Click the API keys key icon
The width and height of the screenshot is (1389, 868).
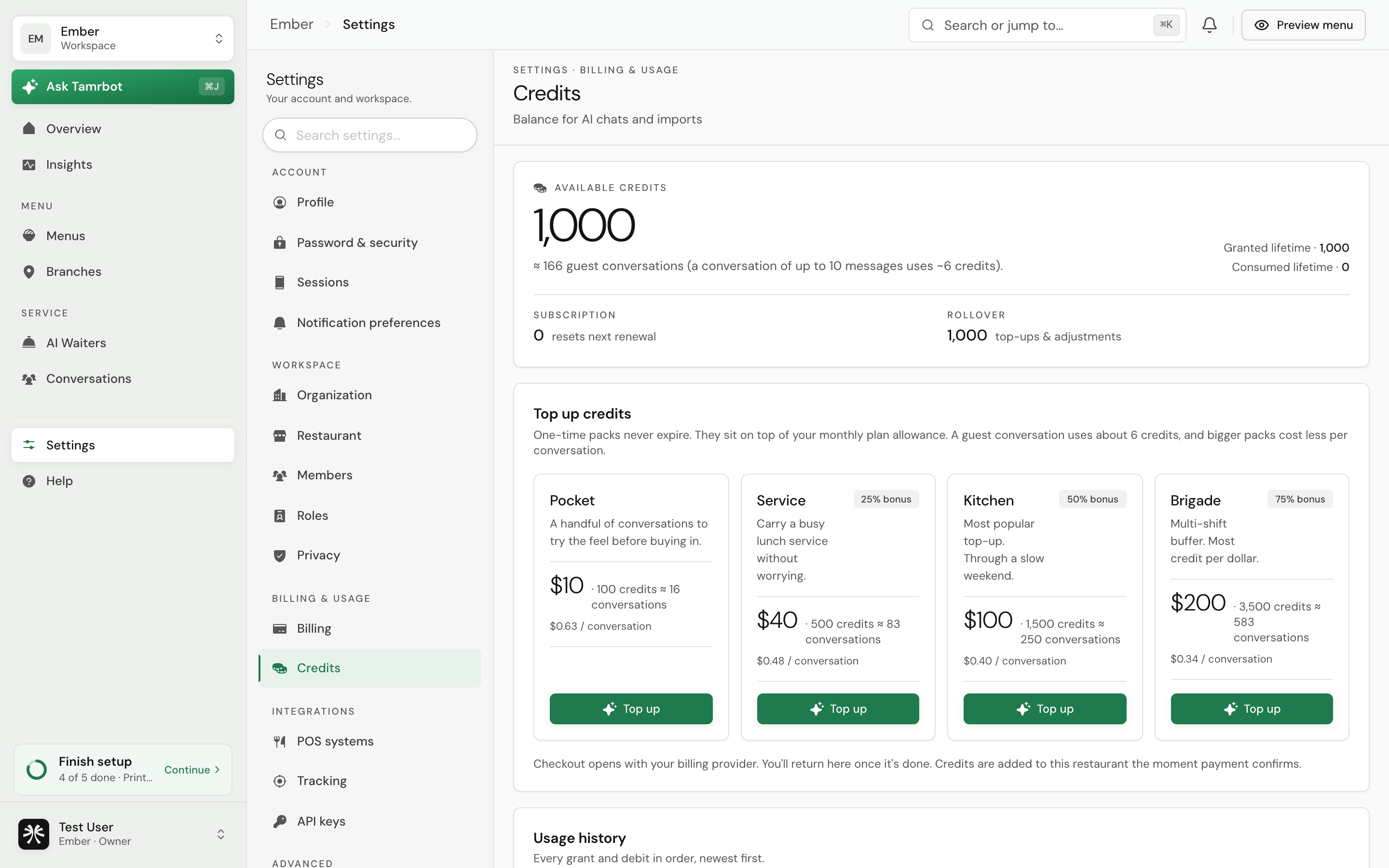[x=280, y=821]
